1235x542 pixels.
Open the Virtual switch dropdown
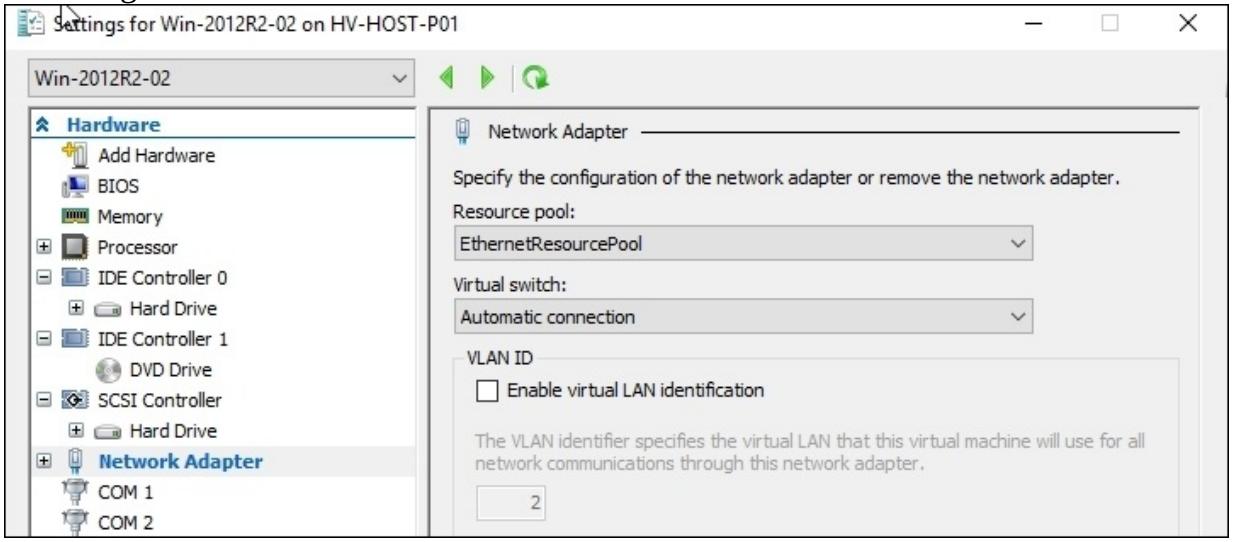pyautogui.click(x=743, y=317)
